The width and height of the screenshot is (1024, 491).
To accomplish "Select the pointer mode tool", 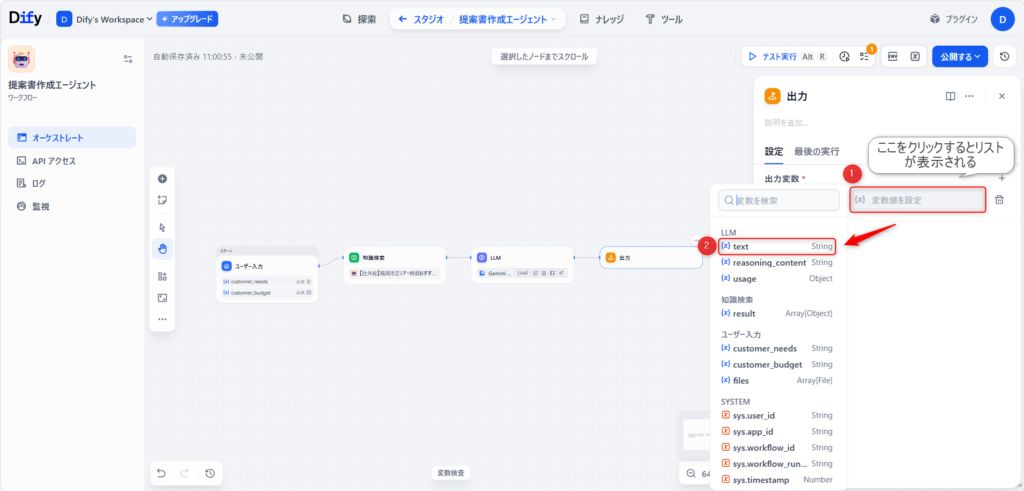I will pyautogui.click(x=162, y=227).
